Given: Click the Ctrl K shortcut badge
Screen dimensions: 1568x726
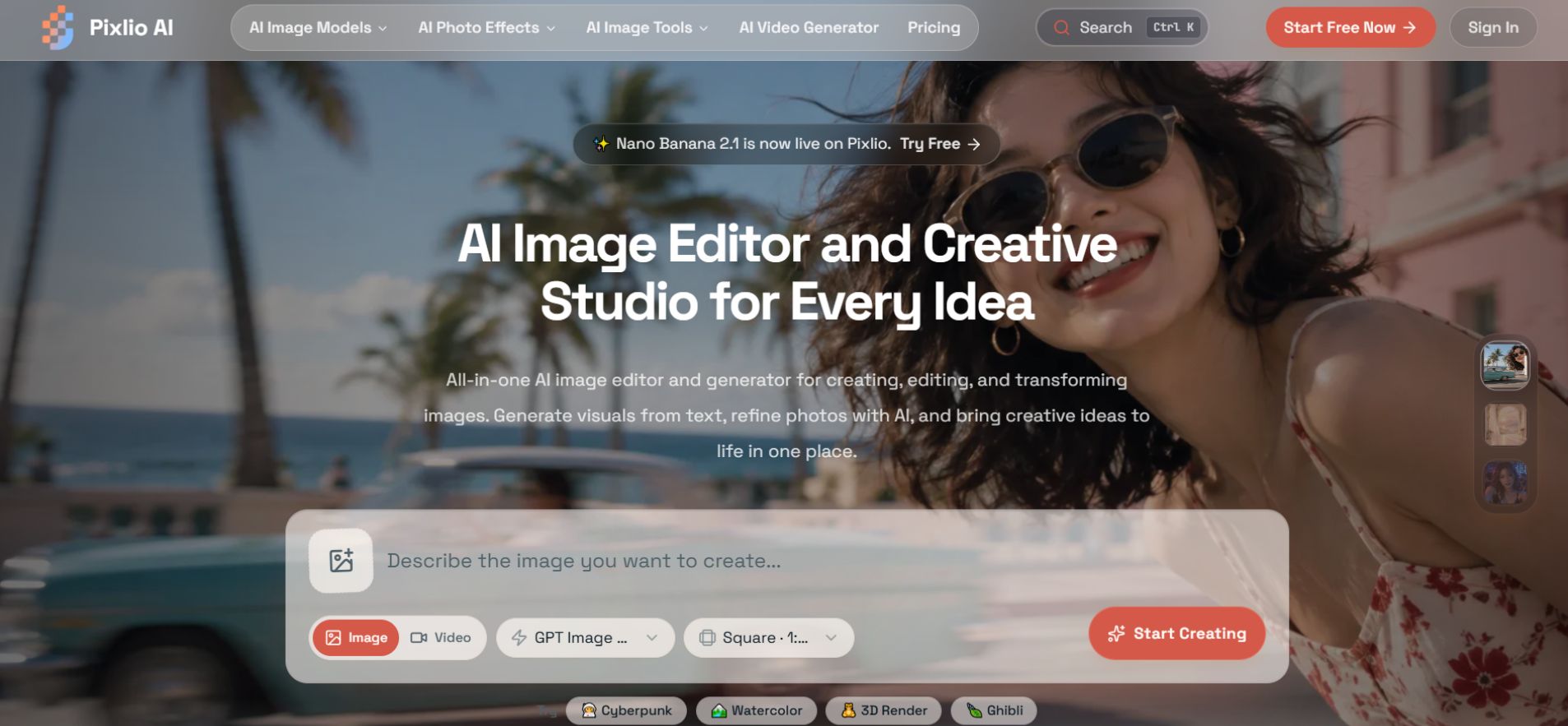Looking at the screenshot, I should (x=1173, y=27).
